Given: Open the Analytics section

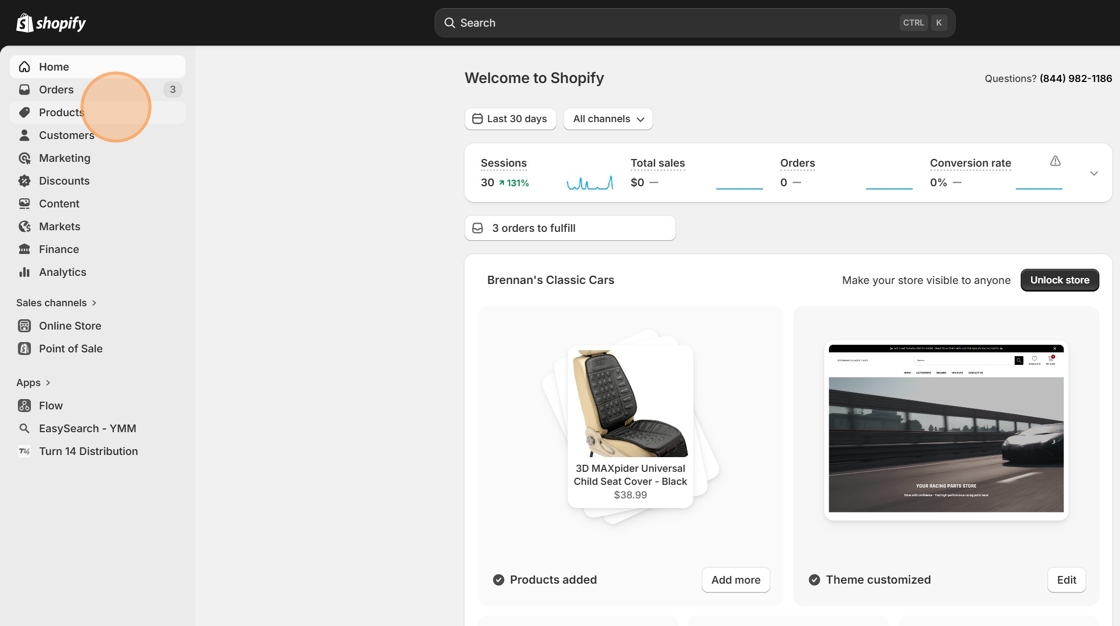Looking at the screenshot, I should (98, 272).
